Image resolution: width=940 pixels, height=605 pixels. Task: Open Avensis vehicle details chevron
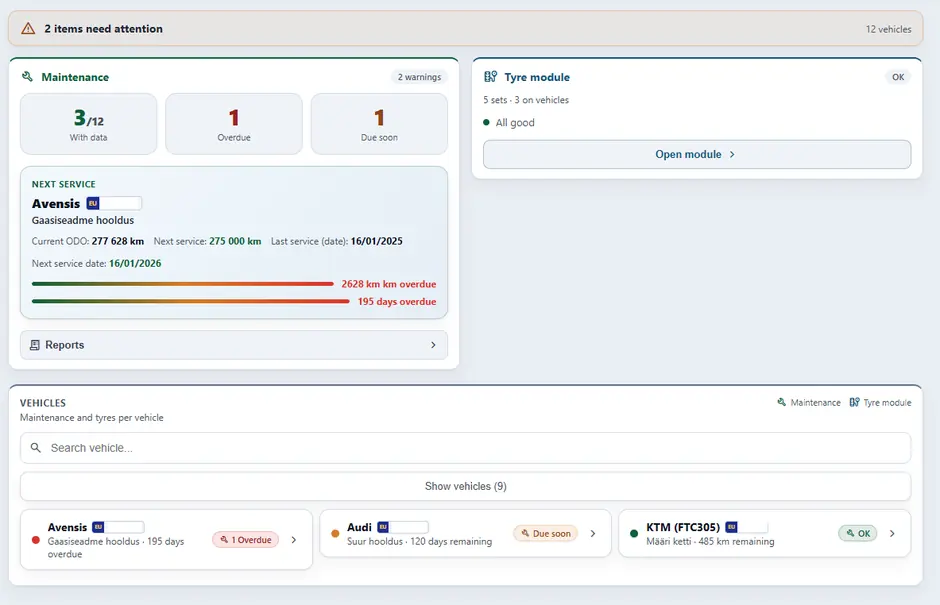click(294, 540)
